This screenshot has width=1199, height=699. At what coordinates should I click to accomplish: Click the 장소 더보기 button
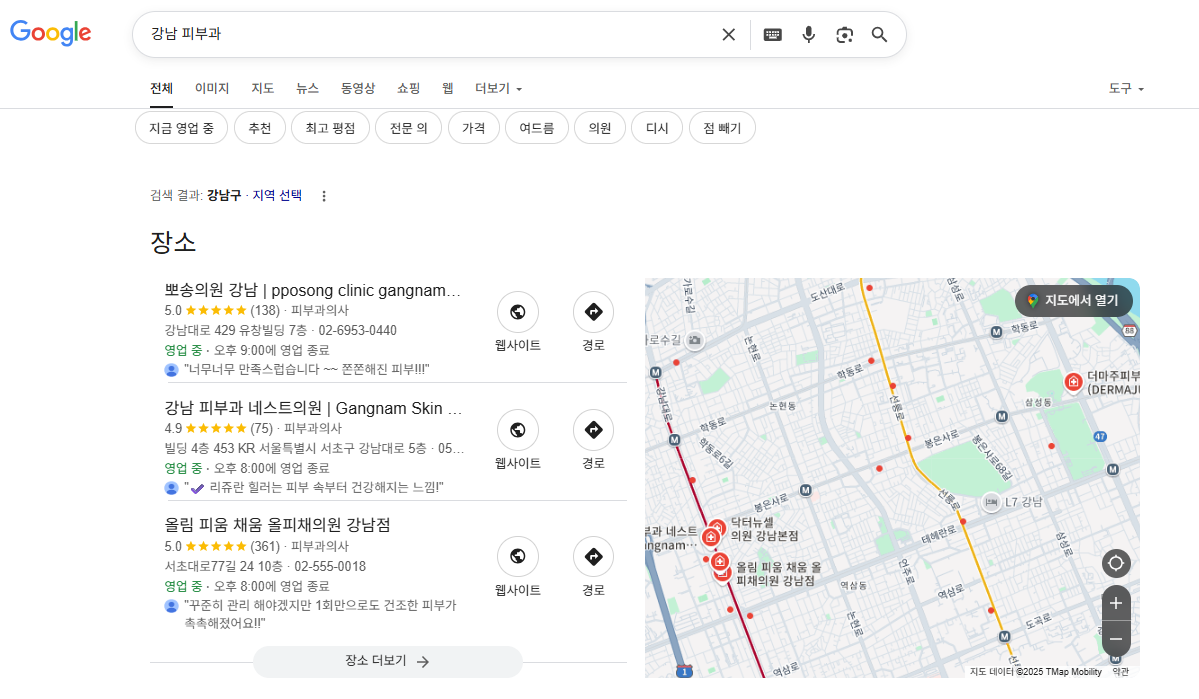[x=388, y=662]
